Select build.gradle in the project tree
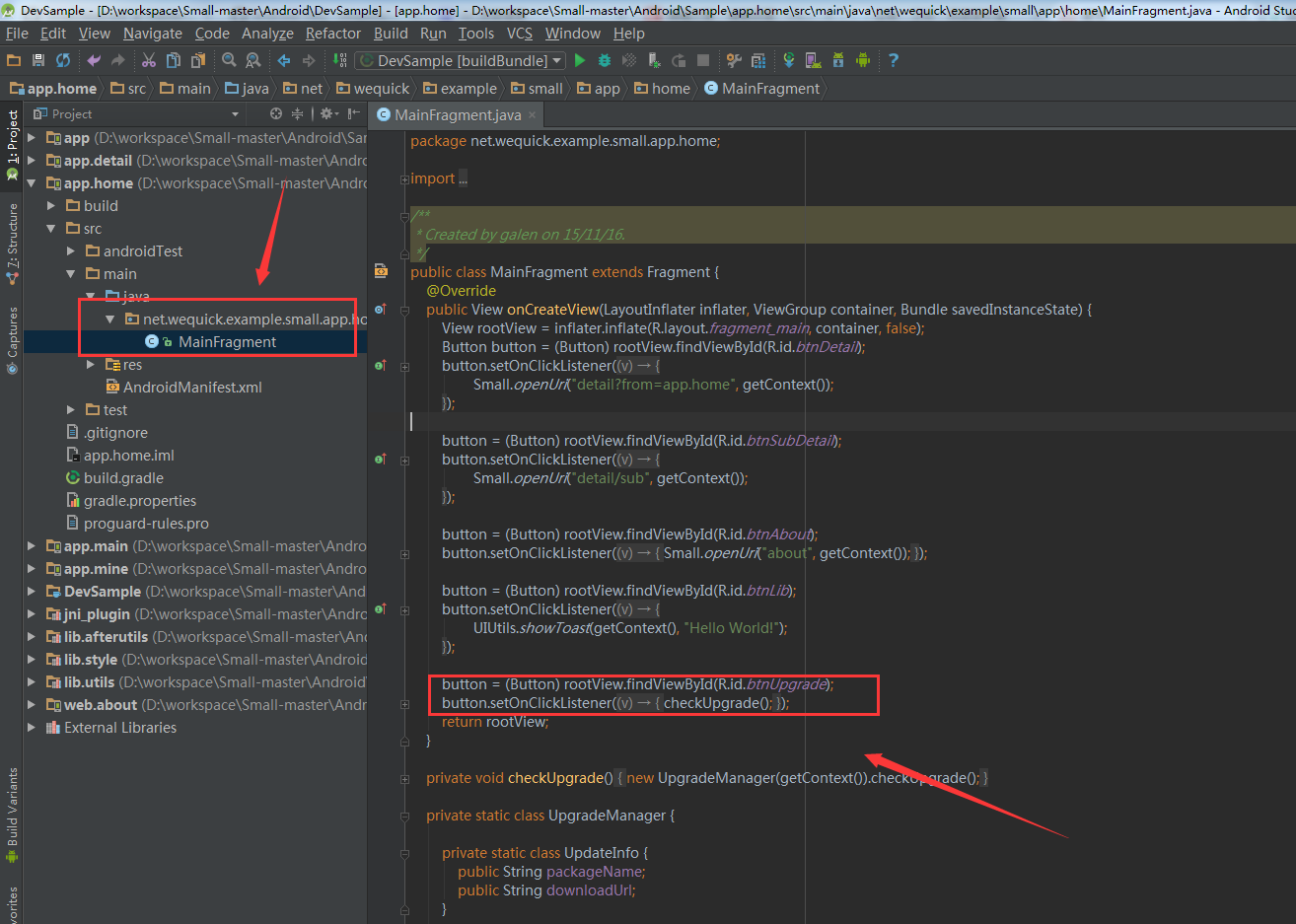The width and height of the screenshot is (1296, 924). (x=123, y=478)
